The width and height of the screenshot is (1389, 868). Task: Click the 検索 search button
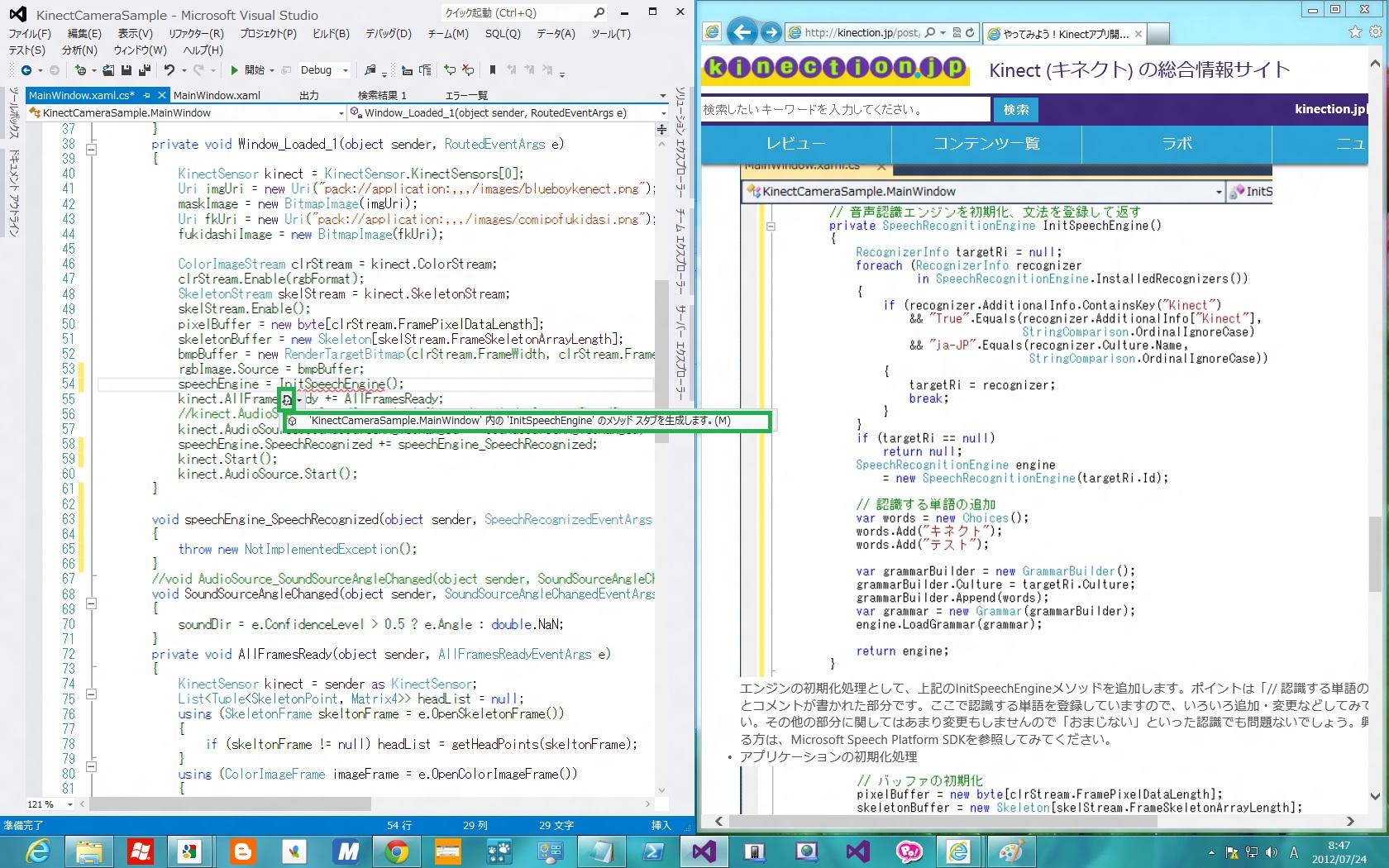[1015, 109]
